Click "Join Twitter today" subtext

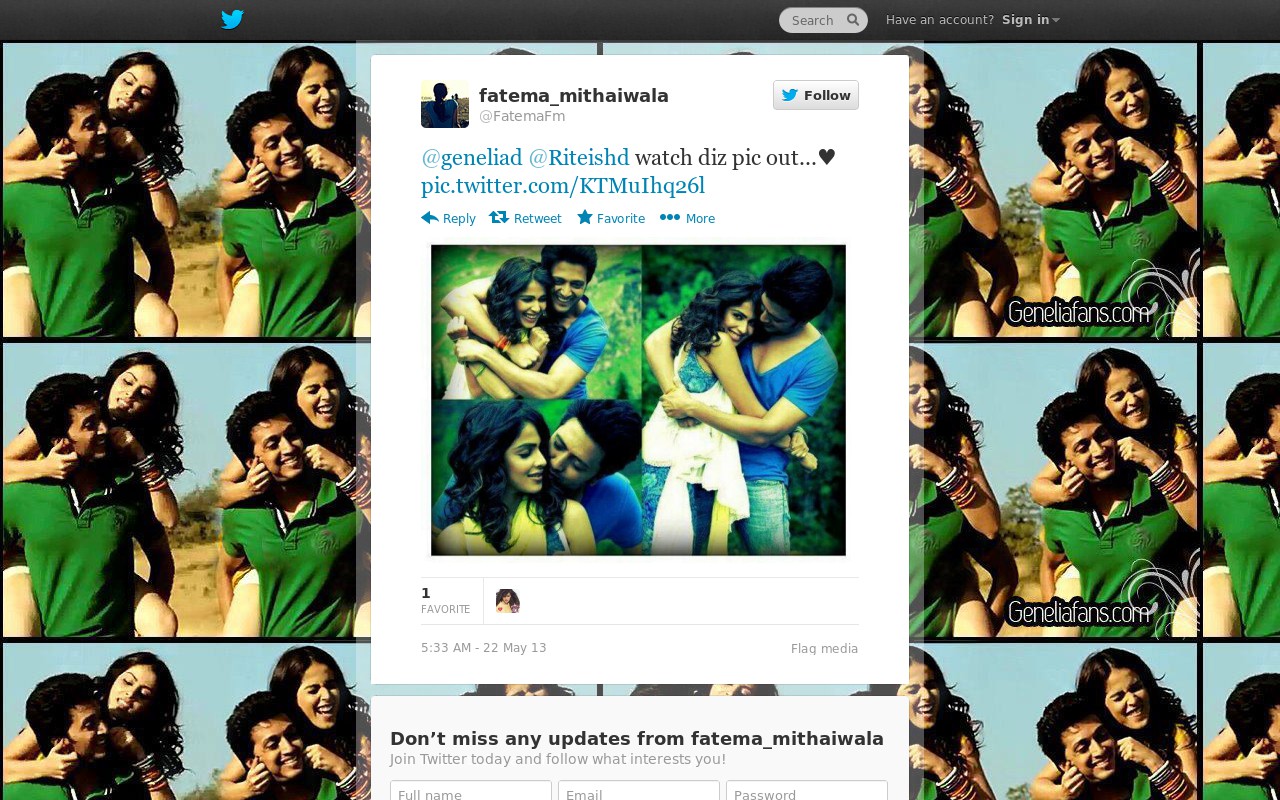click(558, 759)
